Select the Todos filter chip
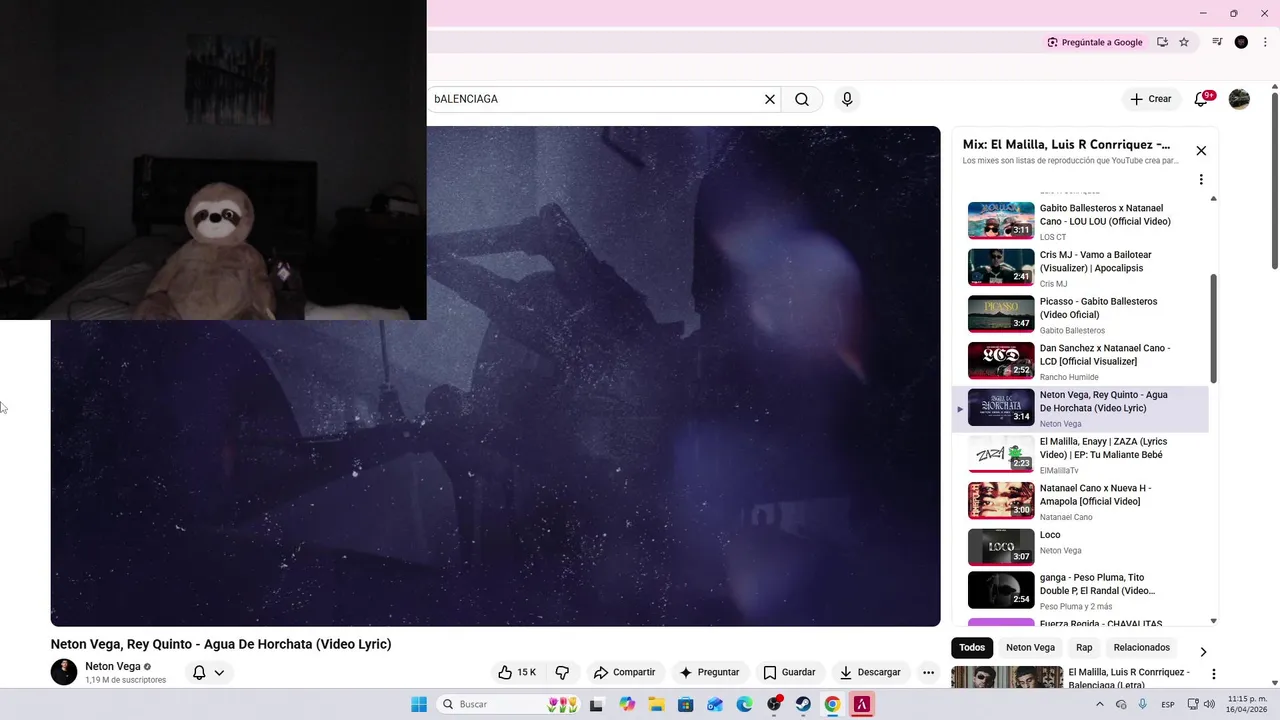The image size is (1280, 720). click(x=972, y=647)
